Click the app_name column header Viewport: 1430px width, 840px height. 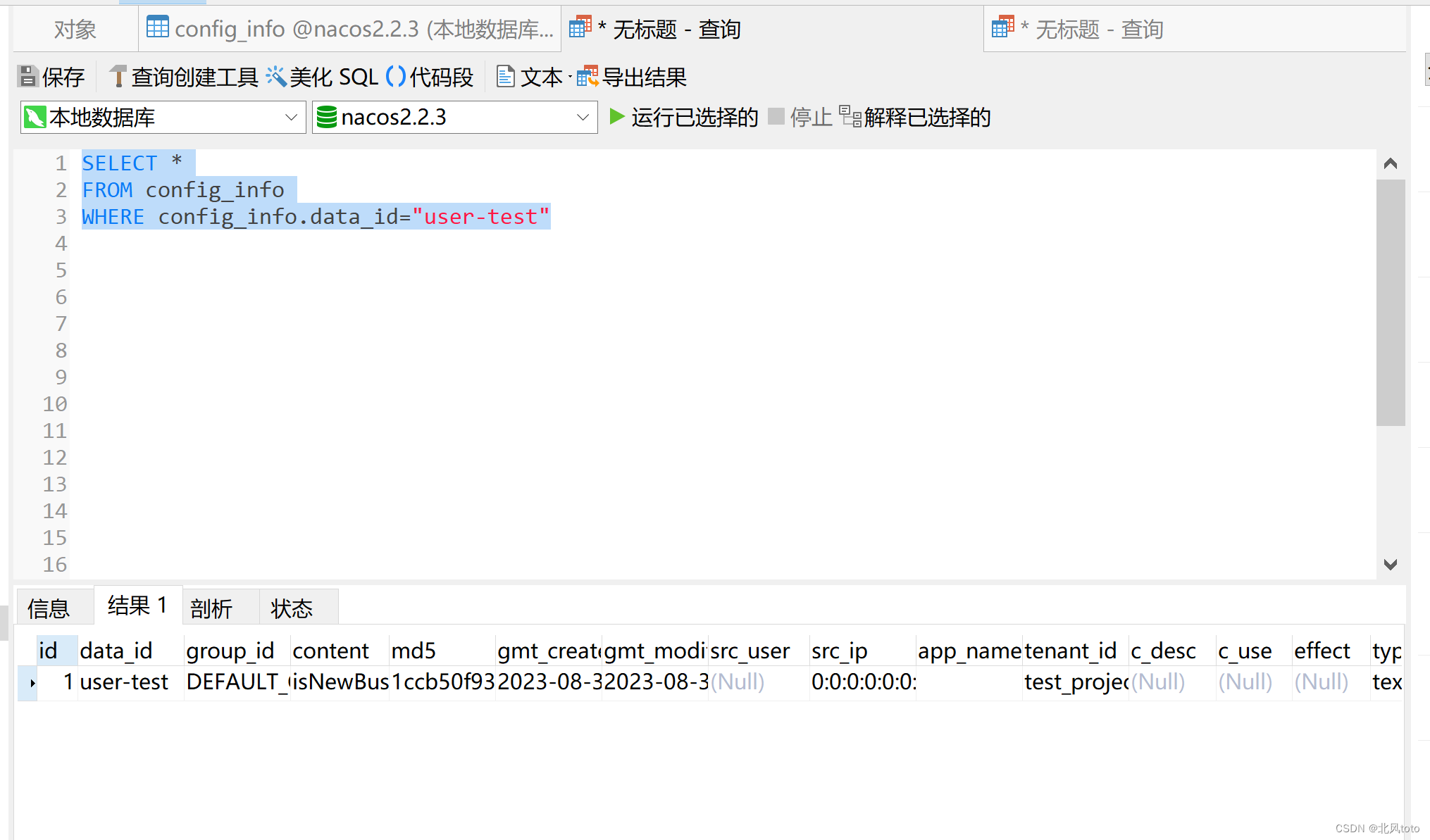969,651
